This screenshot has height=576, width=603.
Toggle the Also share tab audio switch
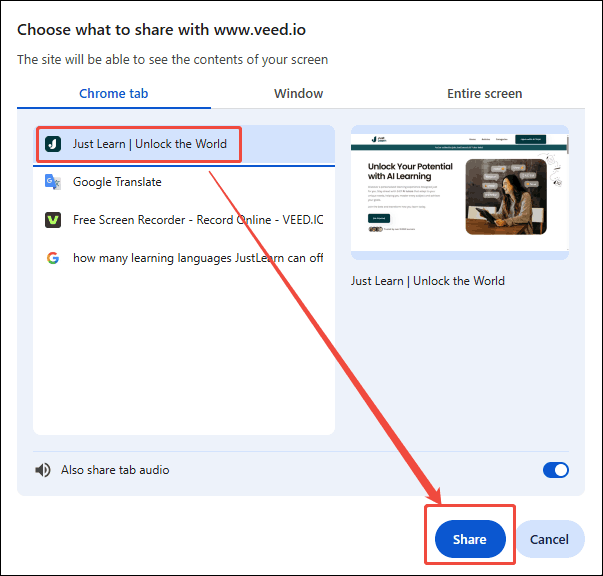click(x=555, y=470)
